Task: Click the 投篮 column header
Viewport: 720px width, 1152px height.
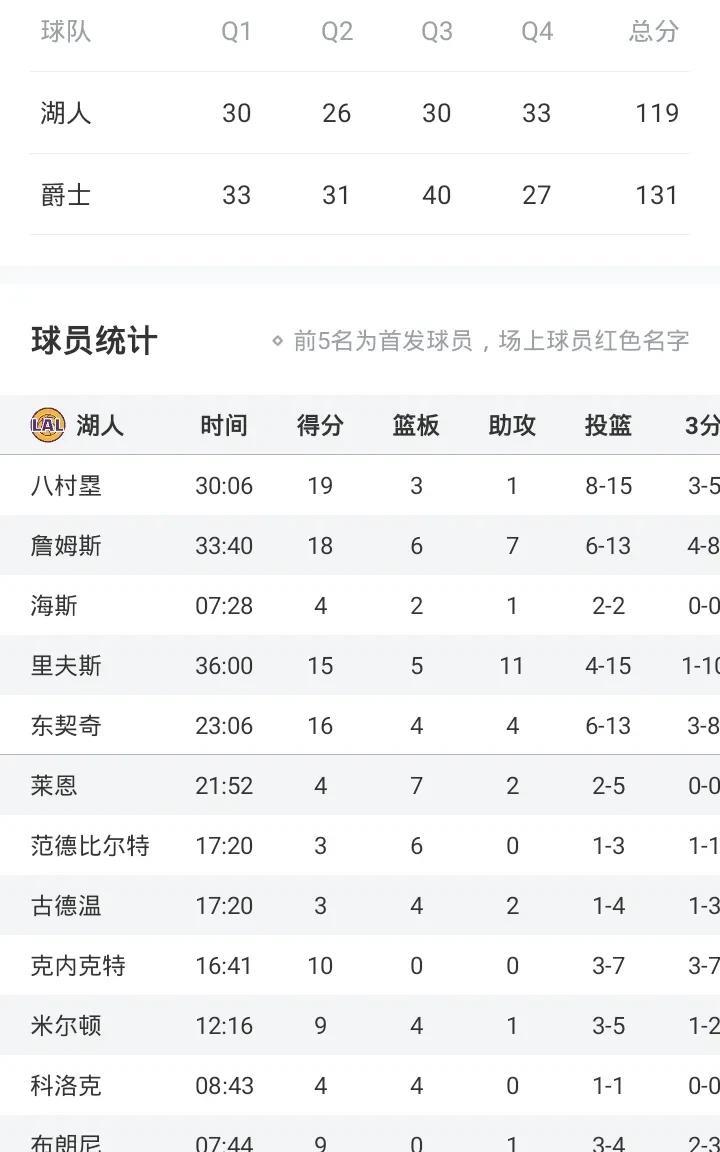Action: 608,425
